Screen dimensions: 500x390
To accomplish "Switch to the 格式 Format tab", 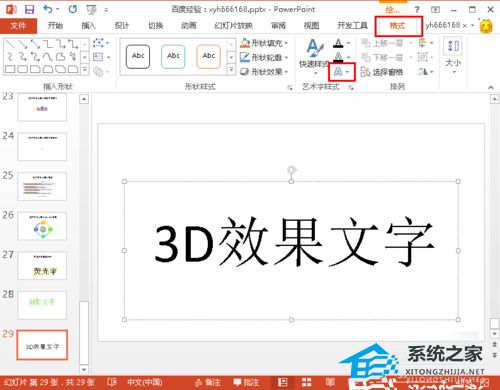I will pos(398,26).
